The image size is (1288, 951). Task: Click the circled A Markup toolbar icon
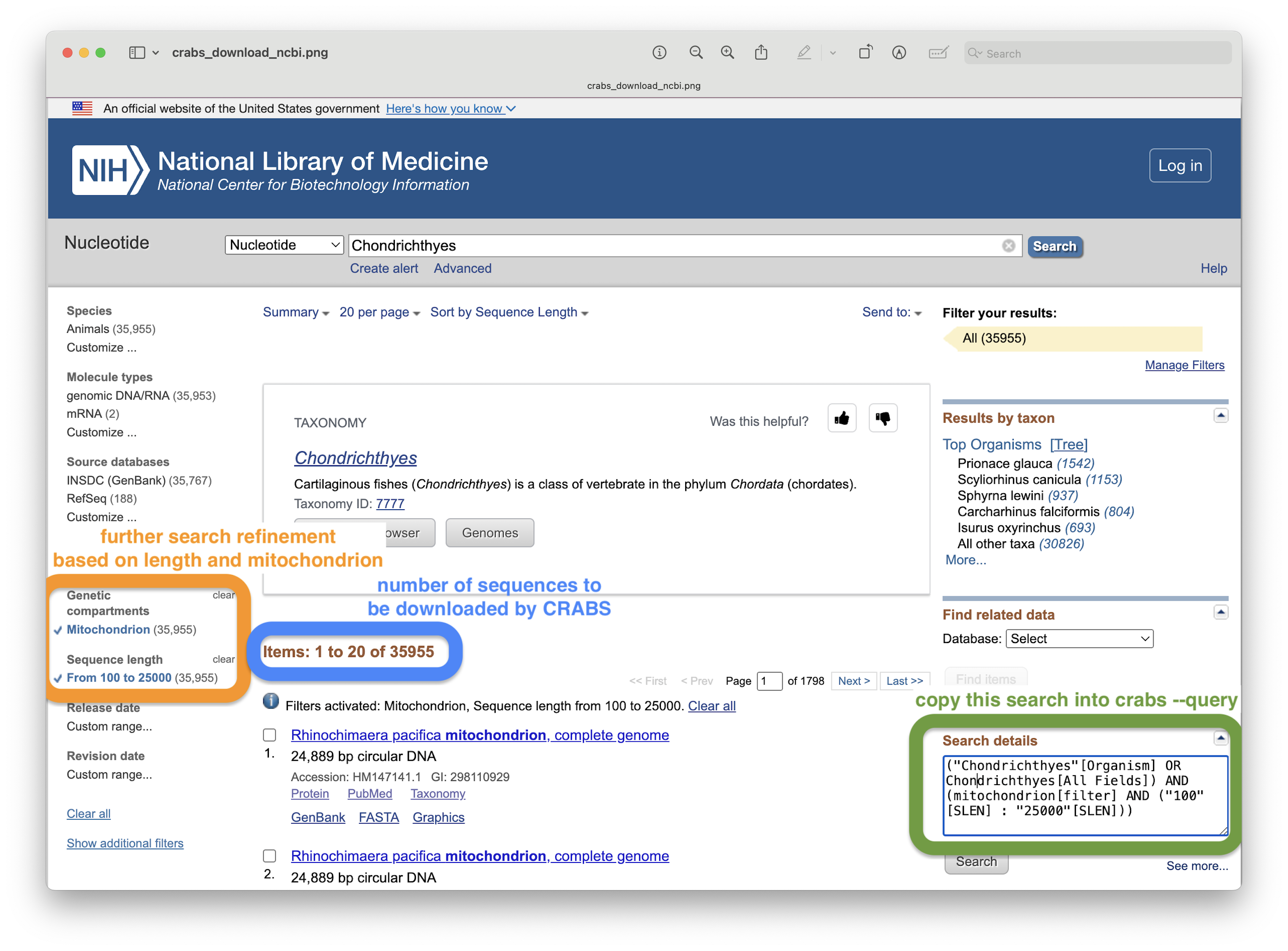point(899,53)
